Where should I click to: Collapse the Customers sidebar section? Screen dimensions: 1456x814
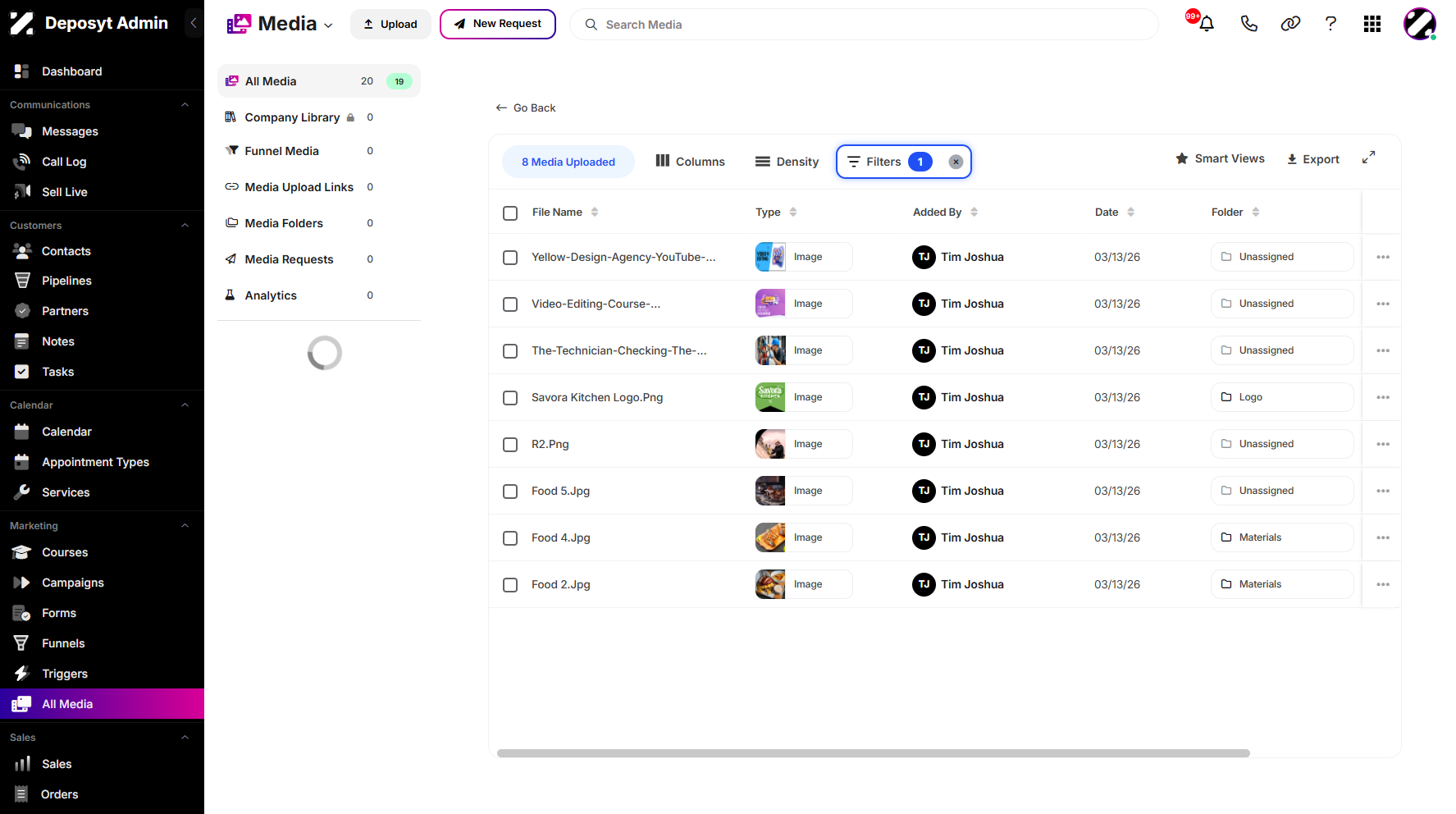pyautogui.click(x=185, y=226)
